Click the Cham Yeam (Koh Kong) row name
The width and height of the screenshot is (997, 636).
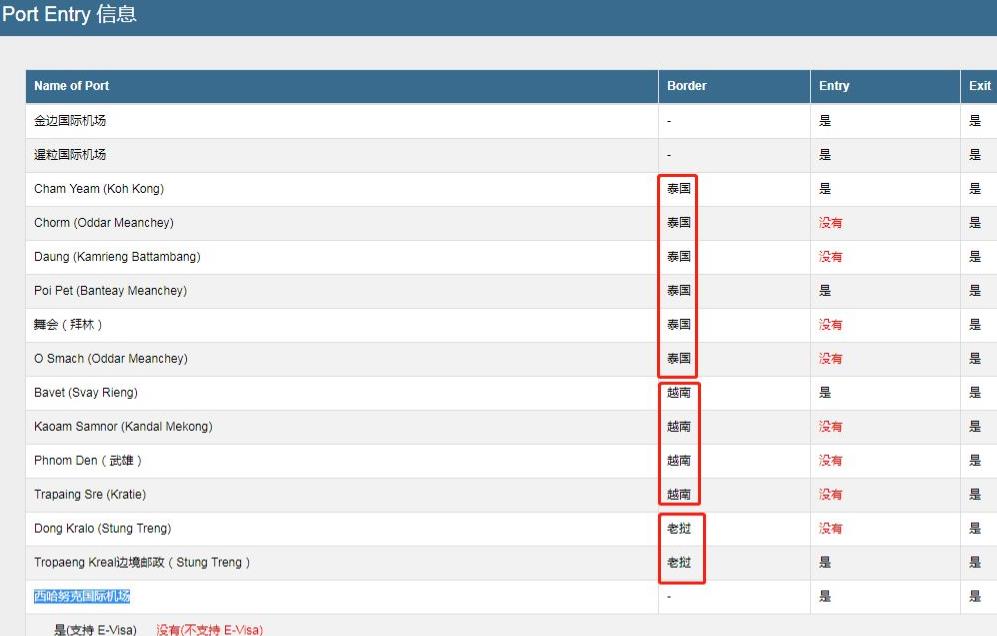coord(99,189)
